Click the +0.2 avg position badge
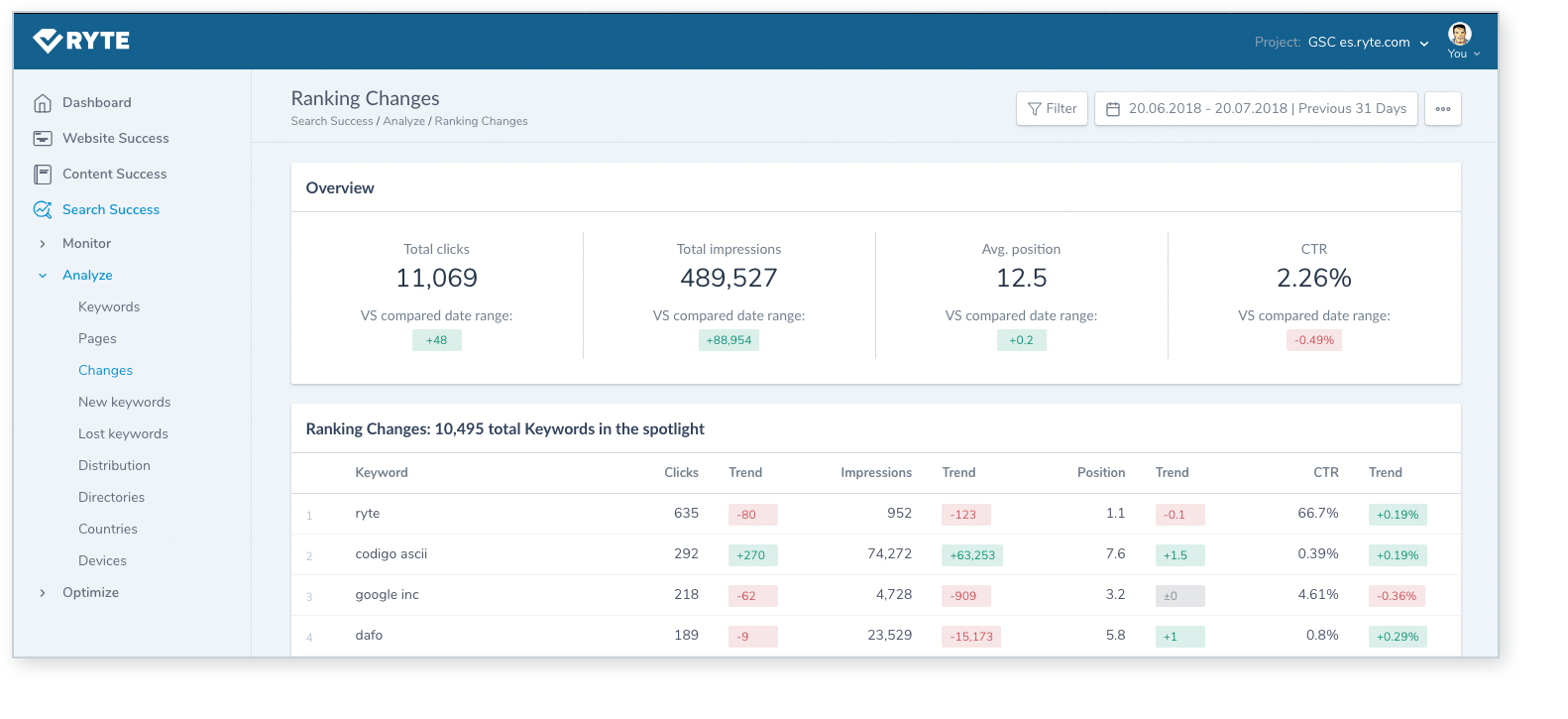Viewport: 1568px width, 719px height. tap(1021, 340)
